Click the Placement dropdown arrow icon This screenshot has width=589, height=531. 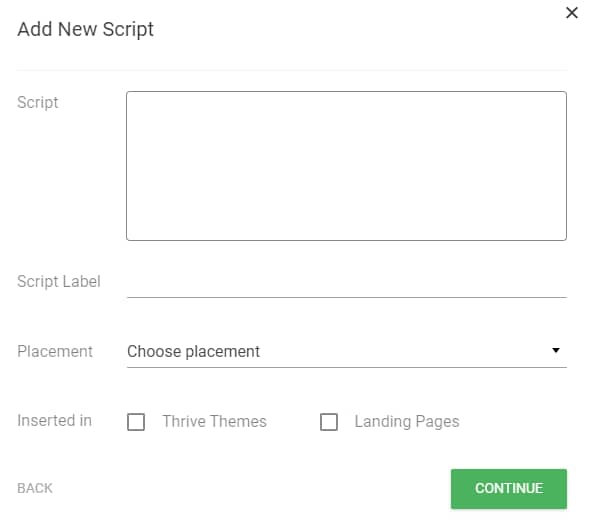coord(556,350)
